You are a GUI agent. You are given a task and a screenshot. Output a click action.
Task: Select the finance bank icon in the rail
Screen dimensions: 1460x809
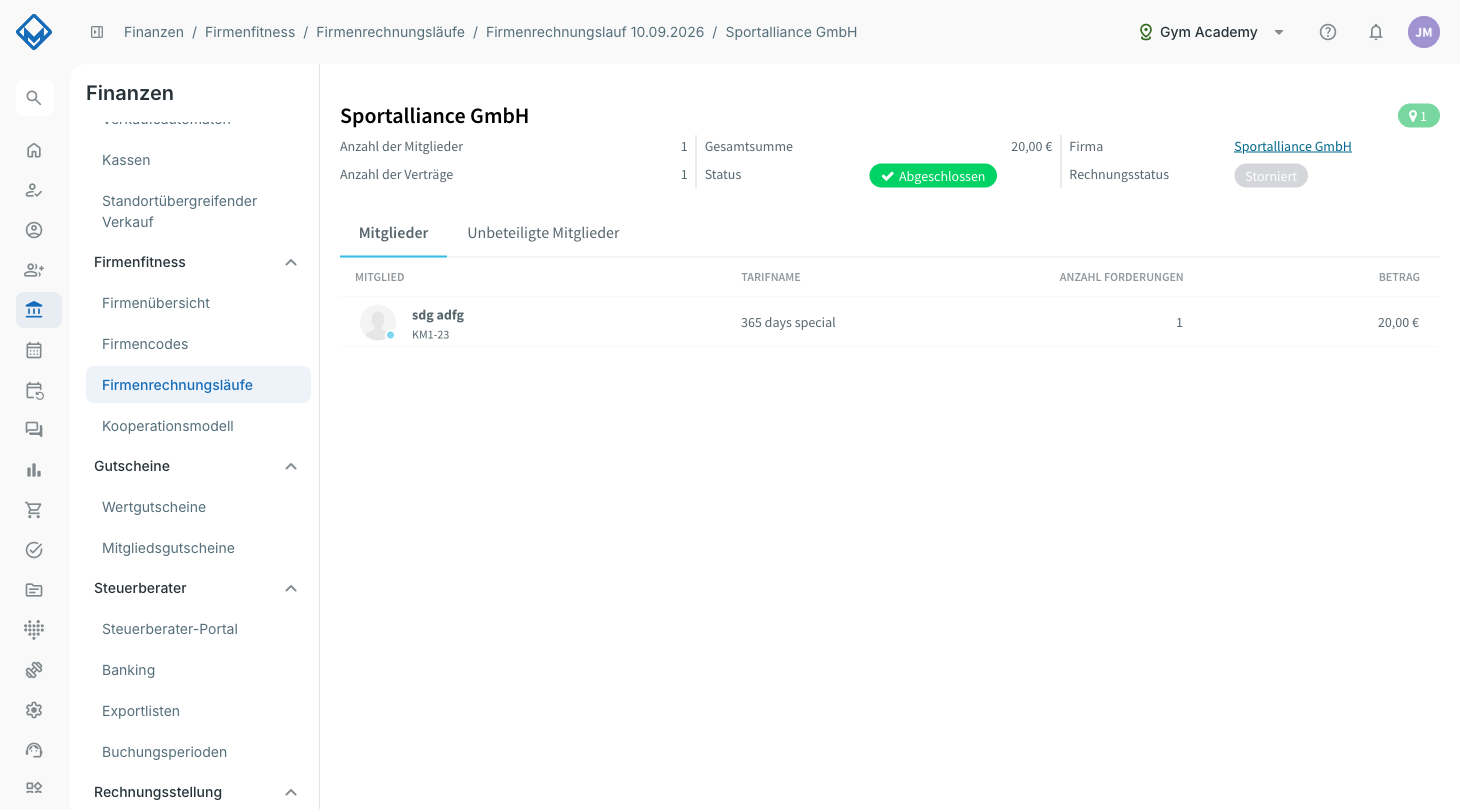click(38, 310)
